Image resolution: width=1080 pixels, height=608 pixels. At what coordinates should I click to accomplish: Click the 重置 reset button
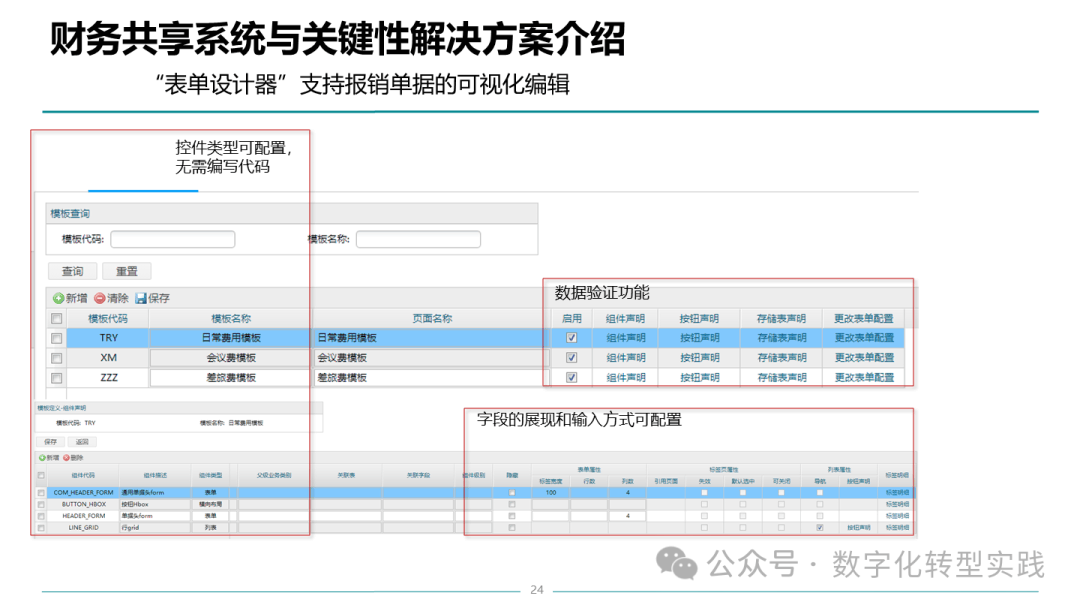(x=126, y=271)
